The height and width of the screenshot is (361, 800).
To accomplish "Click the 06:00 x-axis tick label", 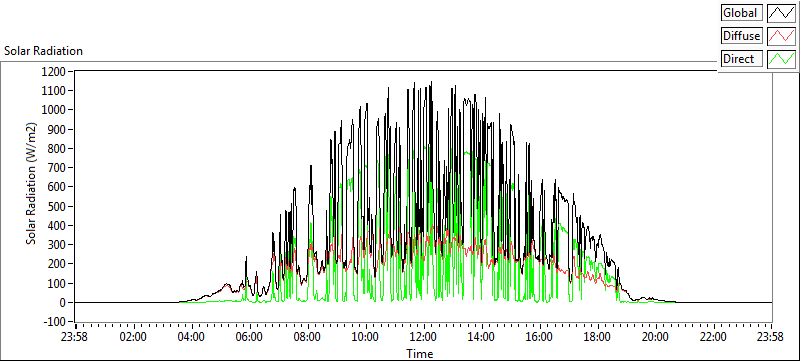I will (250, 337).
